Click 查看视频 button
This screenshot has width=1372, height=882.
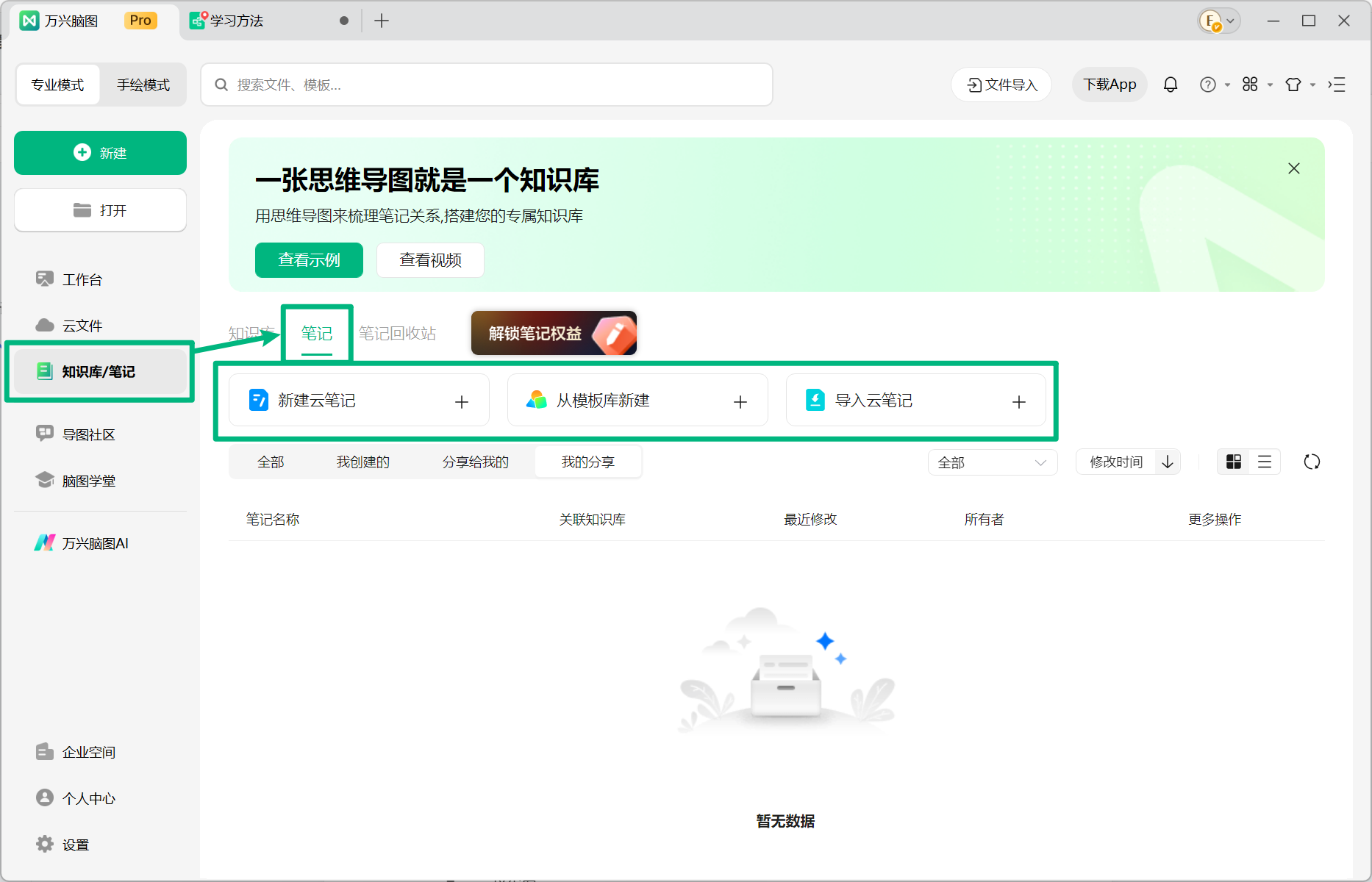pyautogui.click(x=430, y=260)
